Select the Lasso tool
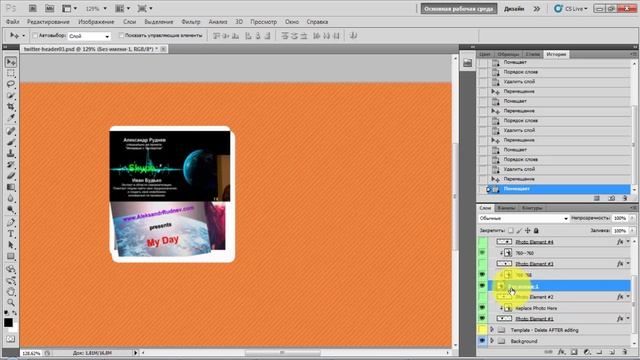 tap(11, 84)
